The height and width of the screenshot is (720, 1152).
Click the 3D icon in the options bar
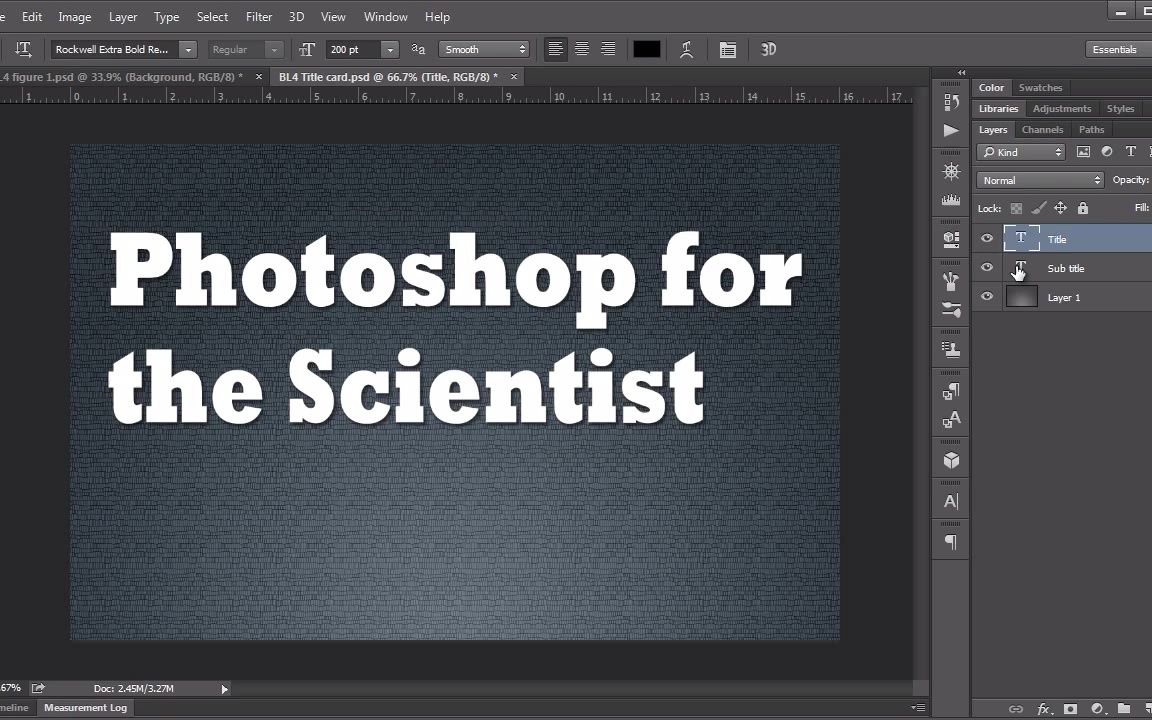click(768, 49)
